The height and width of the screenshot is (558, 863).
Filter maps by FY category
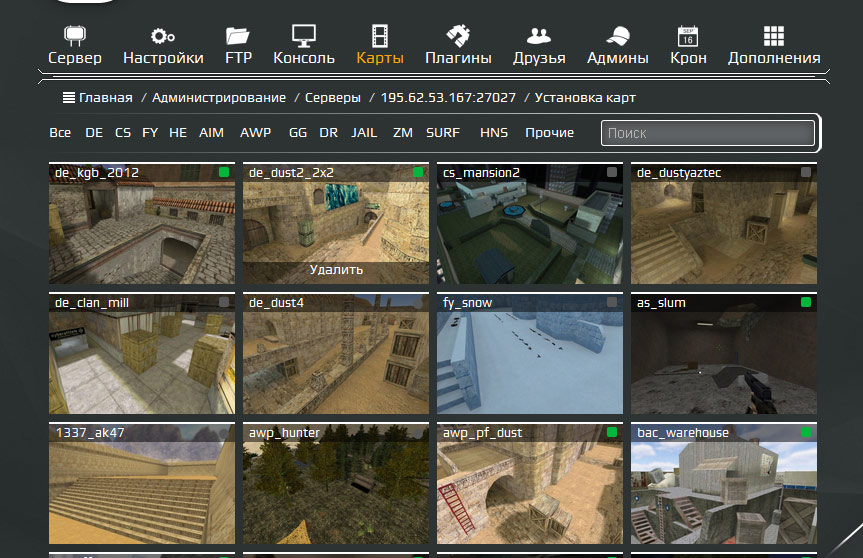(150, 133)
